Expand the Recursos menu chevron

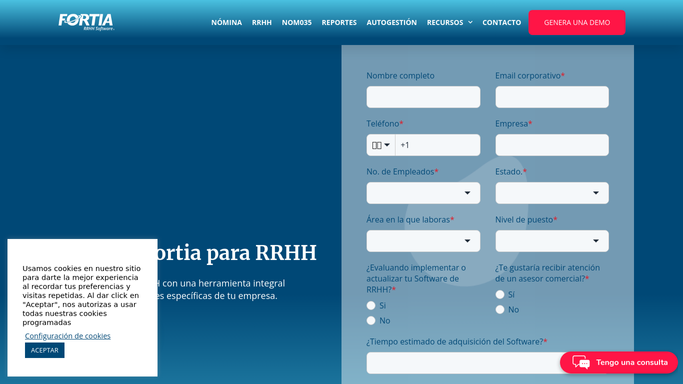tap(470, 22)
